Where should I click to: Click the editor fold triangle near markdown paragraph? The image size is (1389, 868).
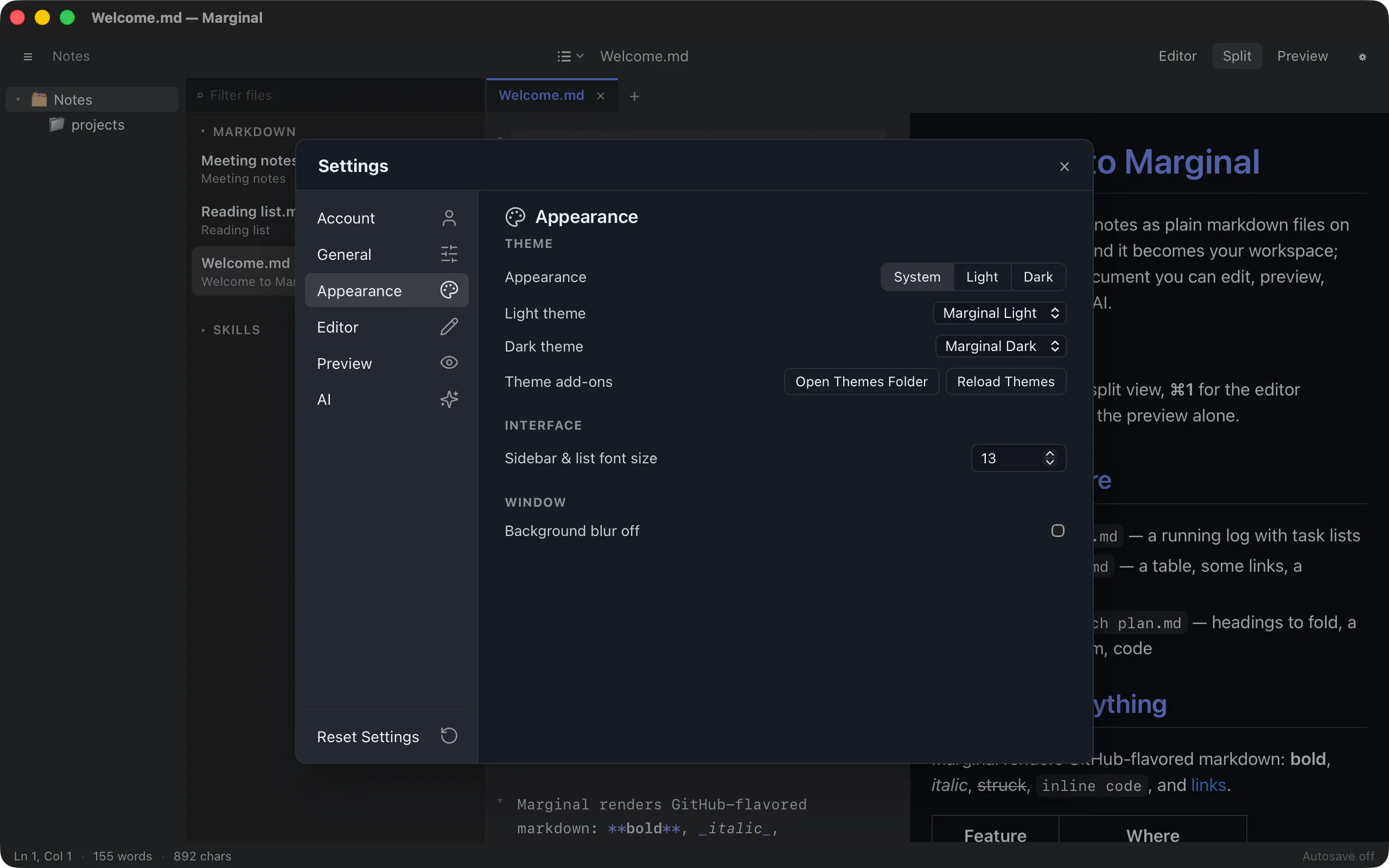(x=499, y=801)
